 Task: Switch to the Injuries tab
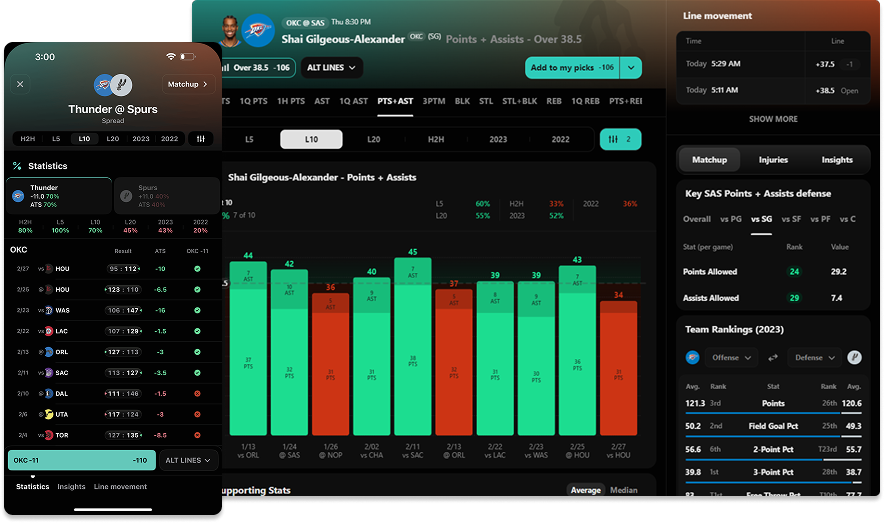[x=773, y=160]
